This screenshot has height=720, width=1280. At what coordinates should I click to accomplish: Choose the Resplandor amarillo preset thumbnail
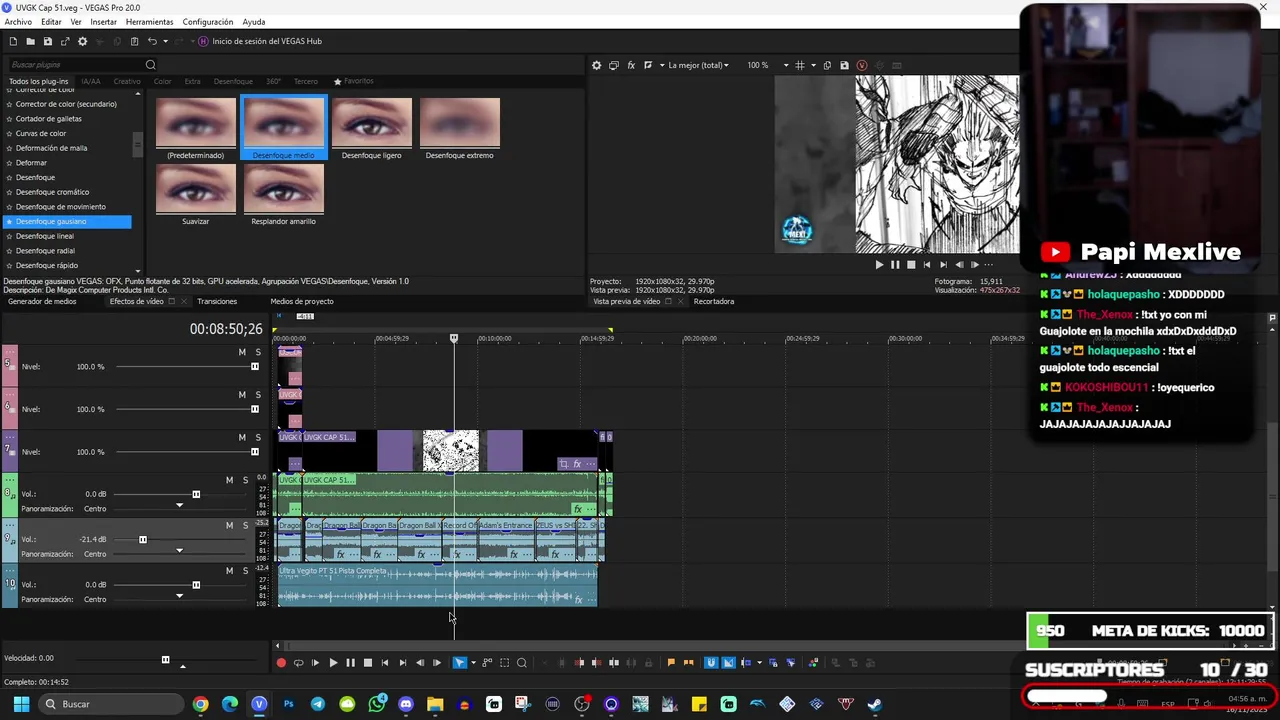(x=283, y=194)
